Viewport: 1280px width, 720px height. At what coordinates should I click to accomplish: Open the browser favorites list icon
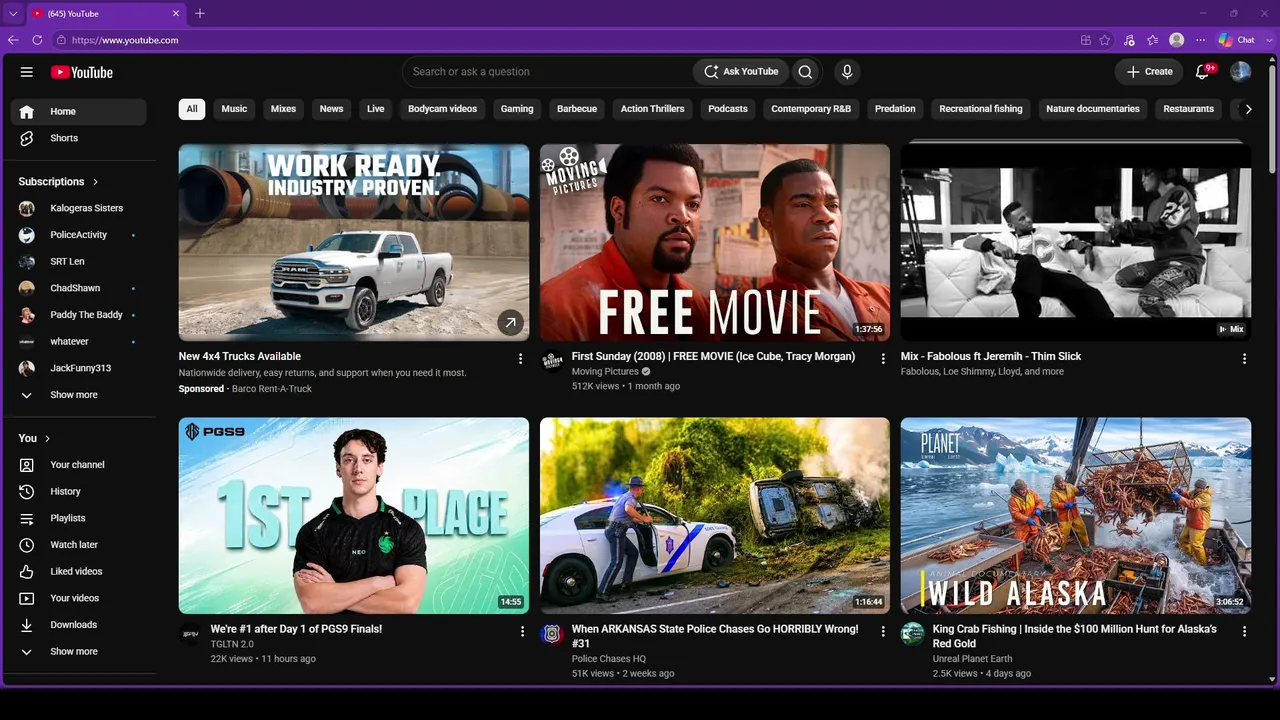point(1153,40)
